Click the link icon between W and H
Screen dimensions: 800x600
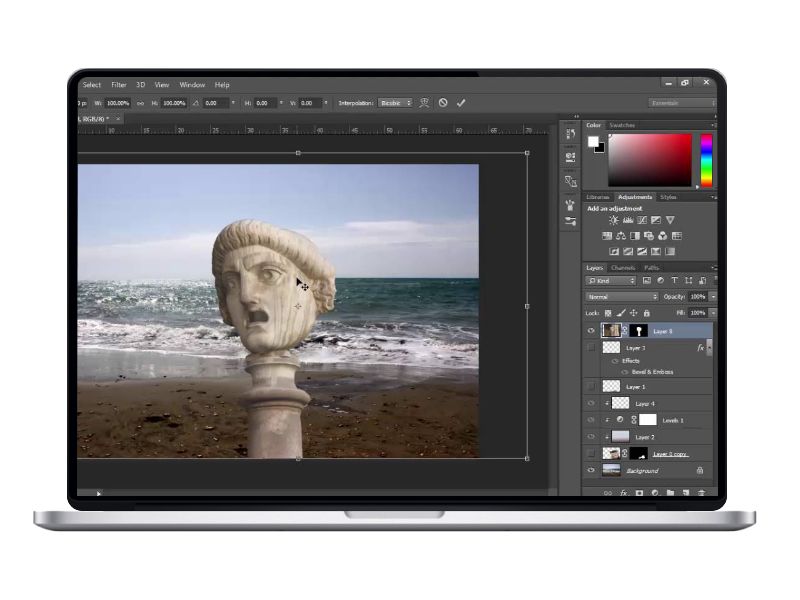click(140, 103)
